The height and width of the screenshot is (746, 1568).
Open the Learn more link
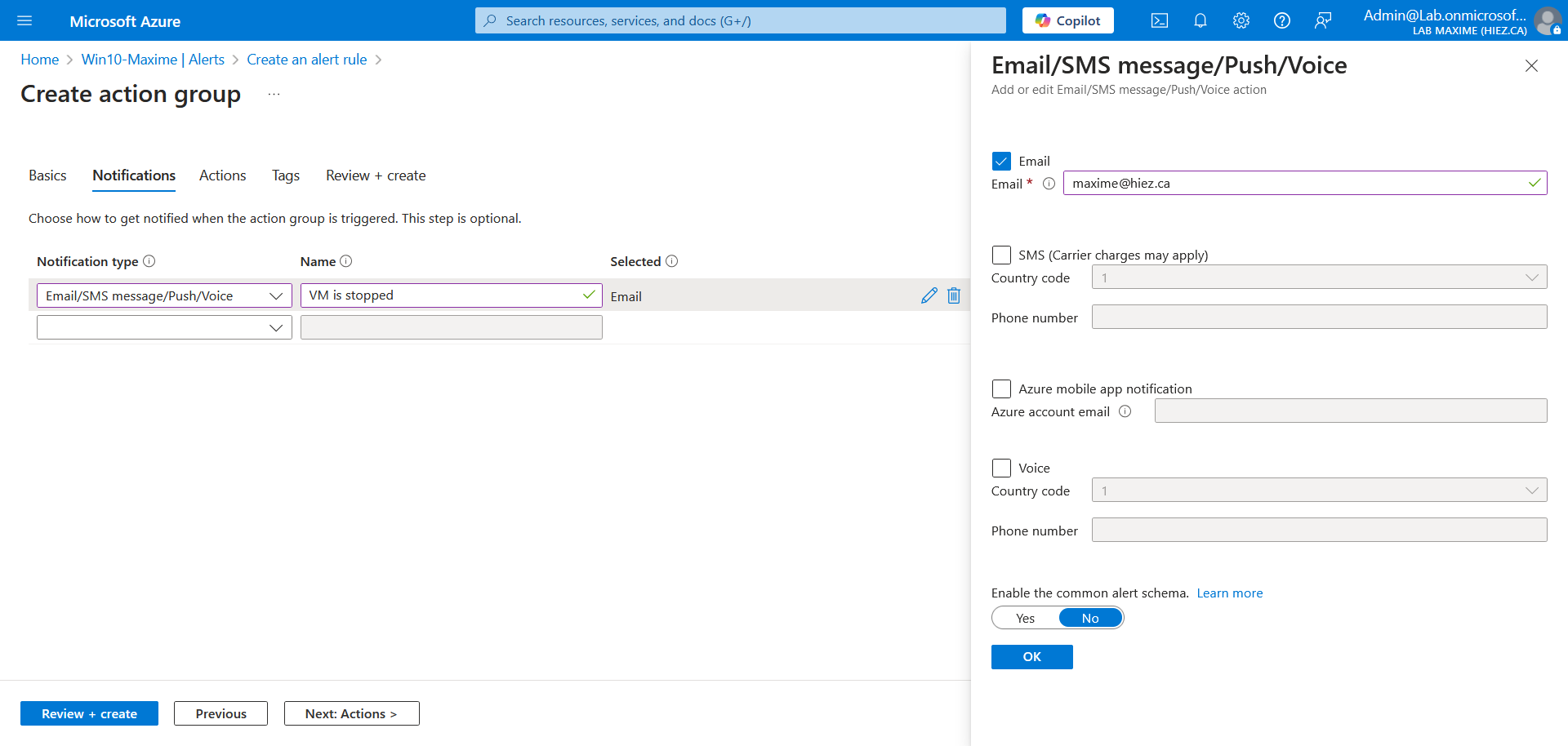(x=1229, y=593)
